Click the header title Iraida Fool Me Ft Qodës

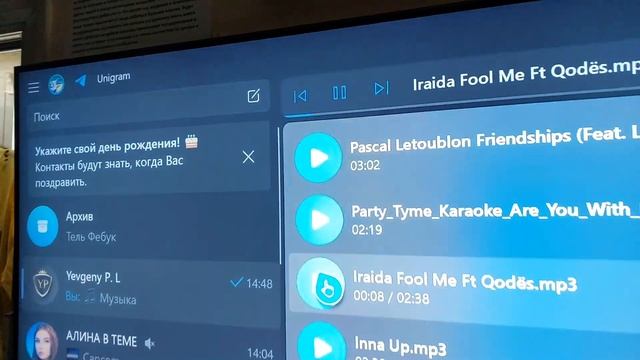point(526,74)
